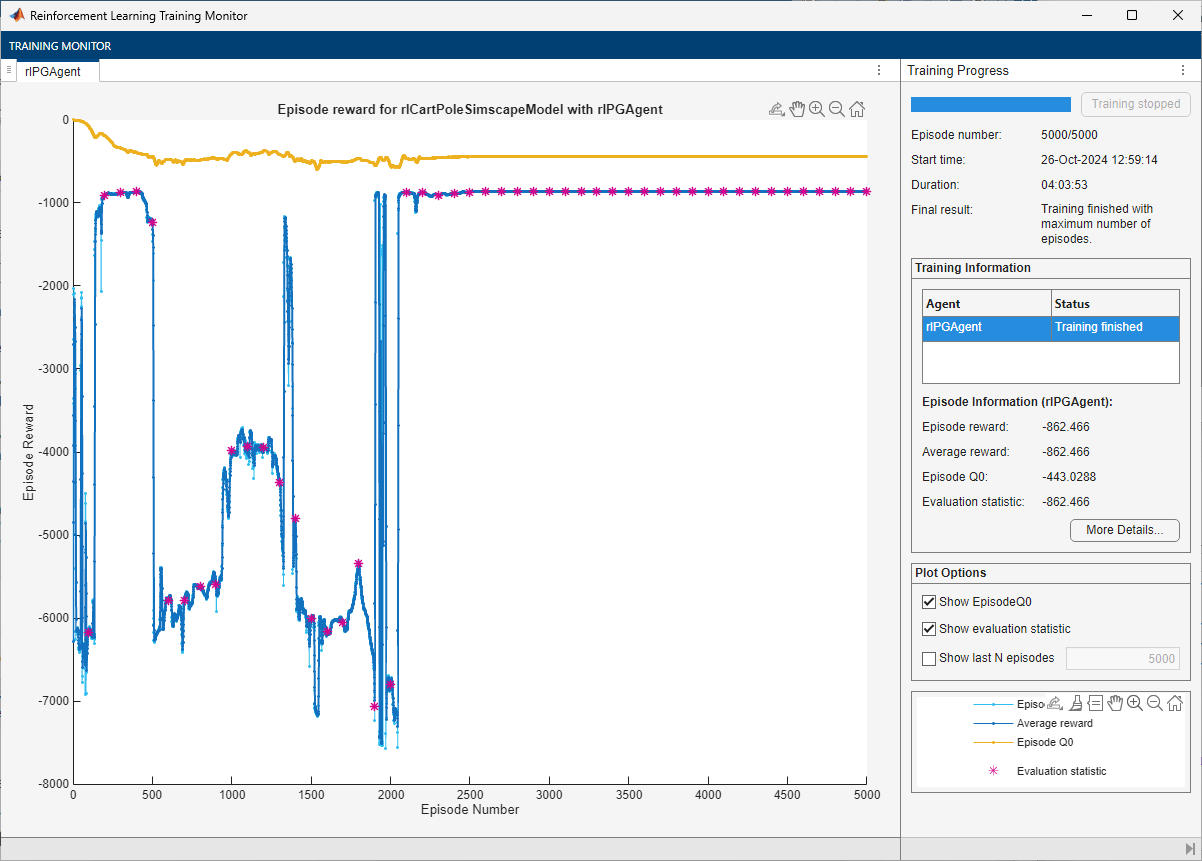Click the Home icon in legend toolbar

[1175, 703]
